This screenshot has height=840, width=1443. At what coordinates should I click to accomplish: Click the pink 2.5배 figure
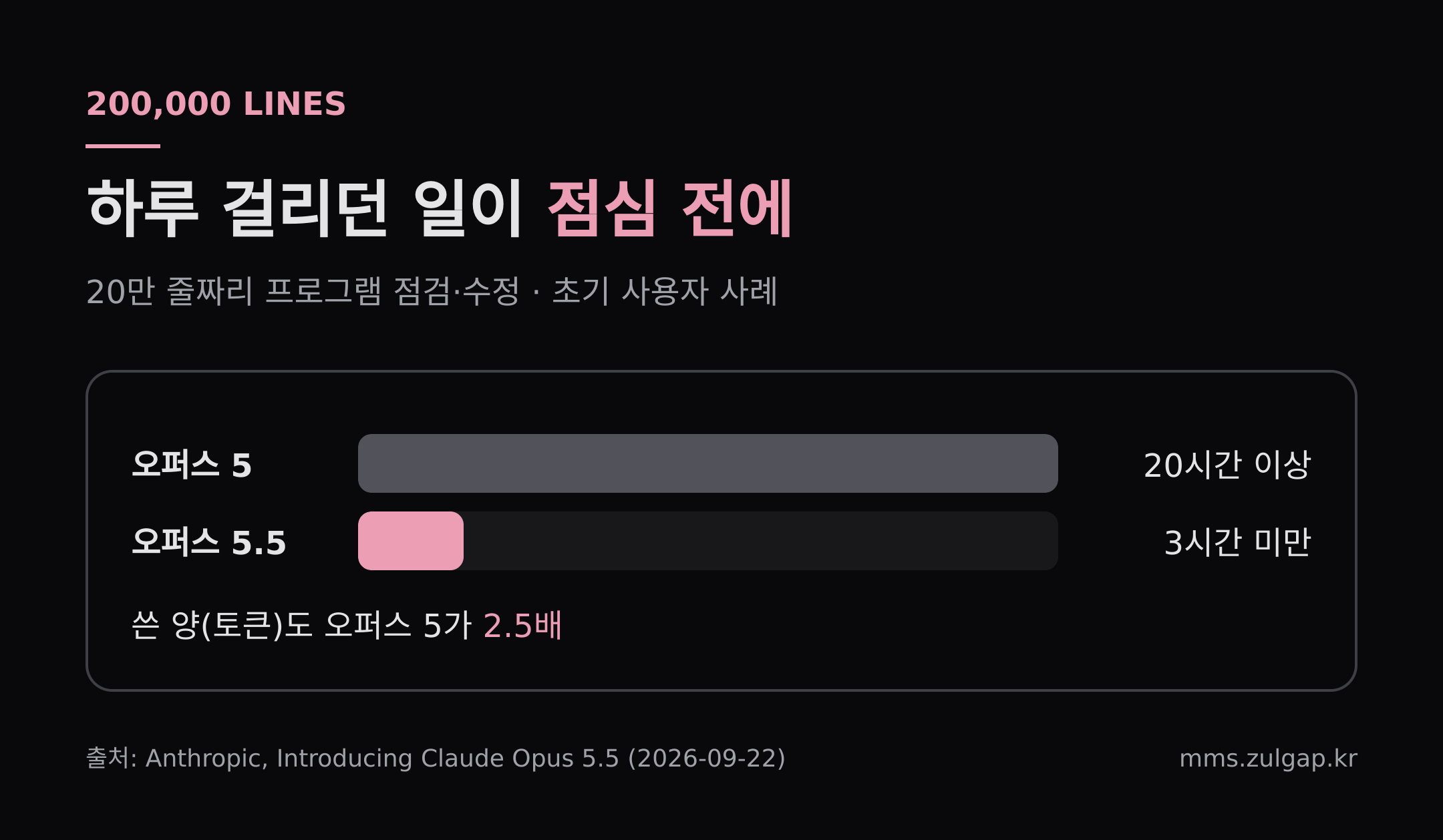[x=522, y=626]
